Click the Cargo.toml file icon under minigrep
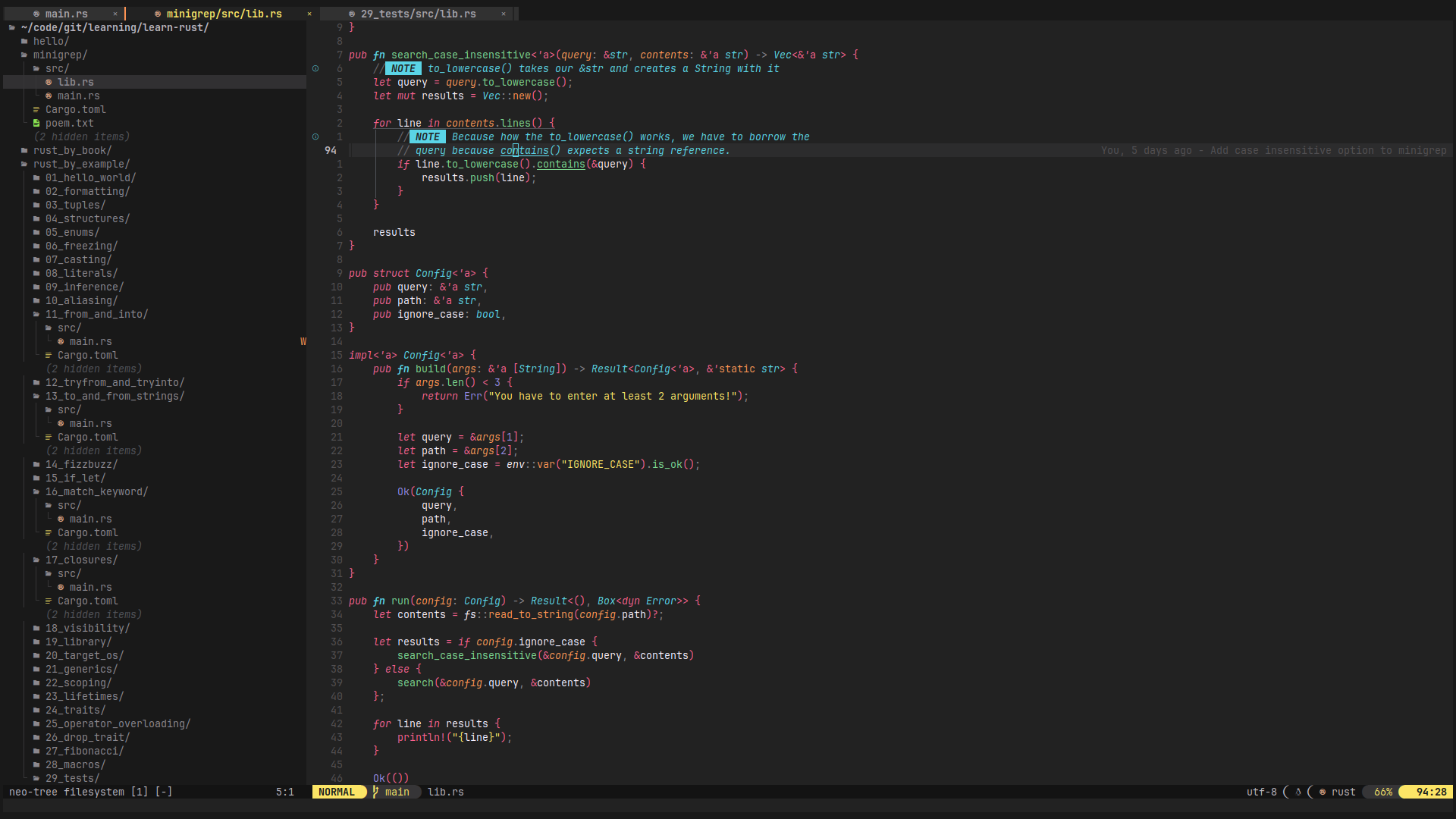This screenshot has width=1456, height=819. 36,109
